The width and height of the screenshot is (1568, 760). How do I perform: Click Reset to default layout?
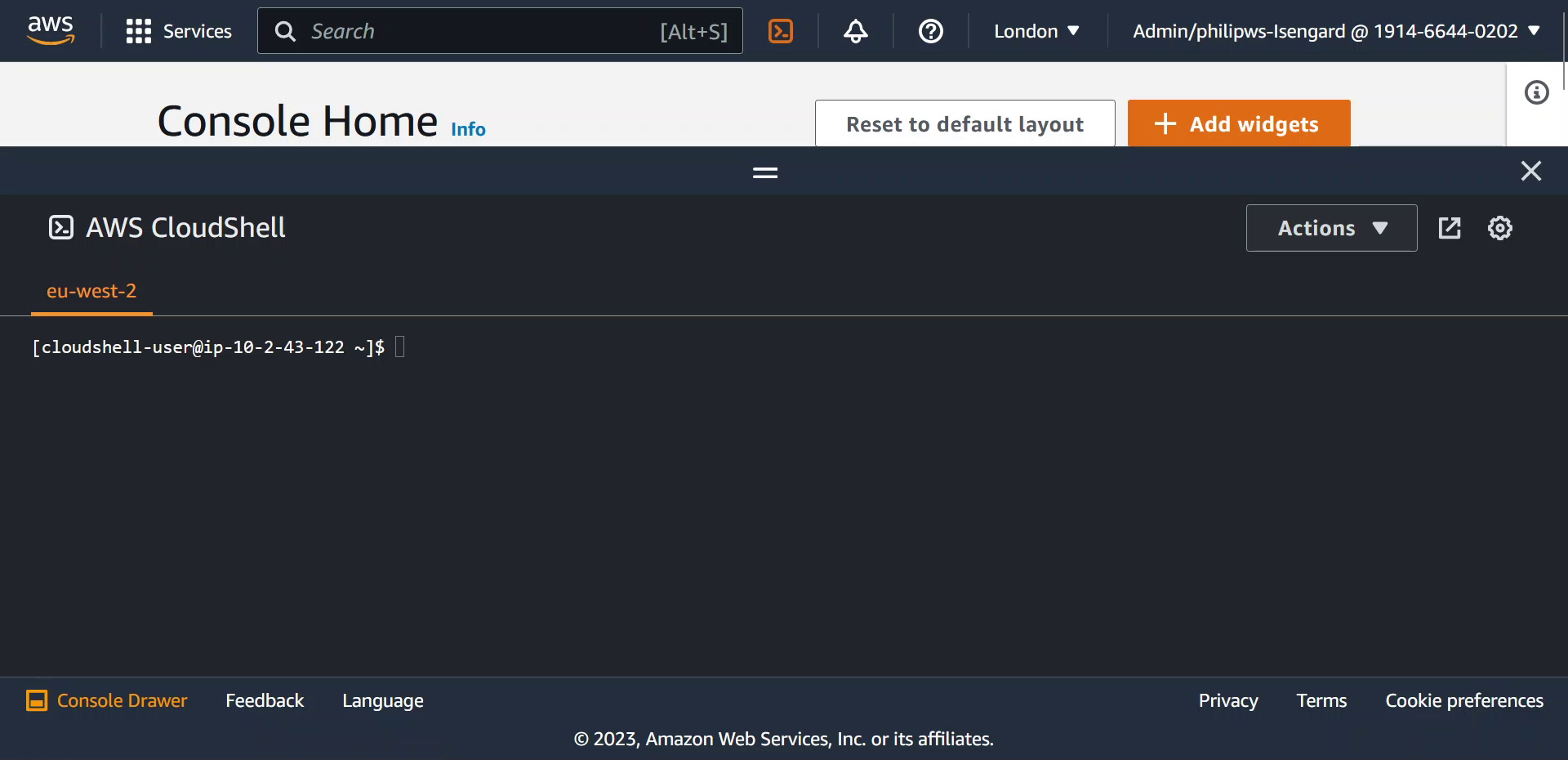point(964,123)
